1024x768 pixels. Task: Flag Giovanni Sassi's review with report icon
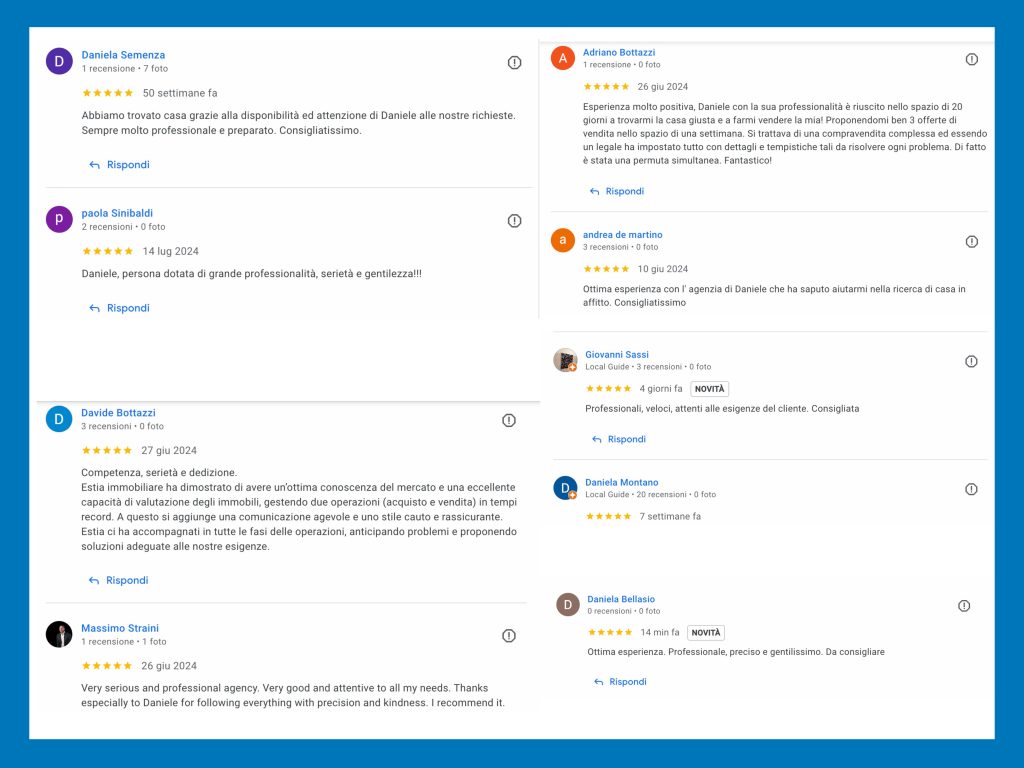coord(971,361)
